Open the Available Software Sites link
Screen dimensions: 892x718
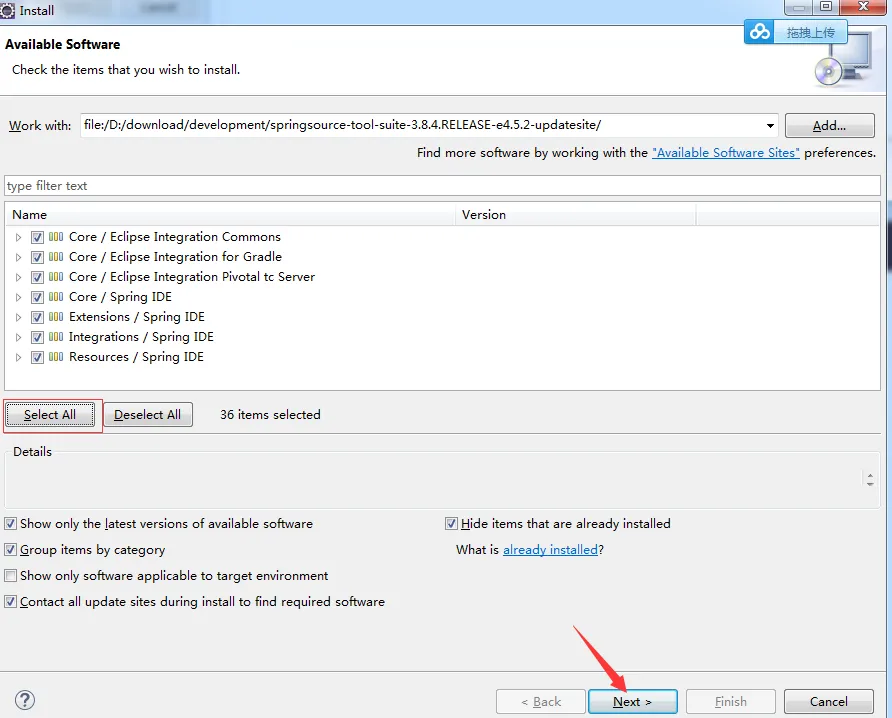[725, 152]
